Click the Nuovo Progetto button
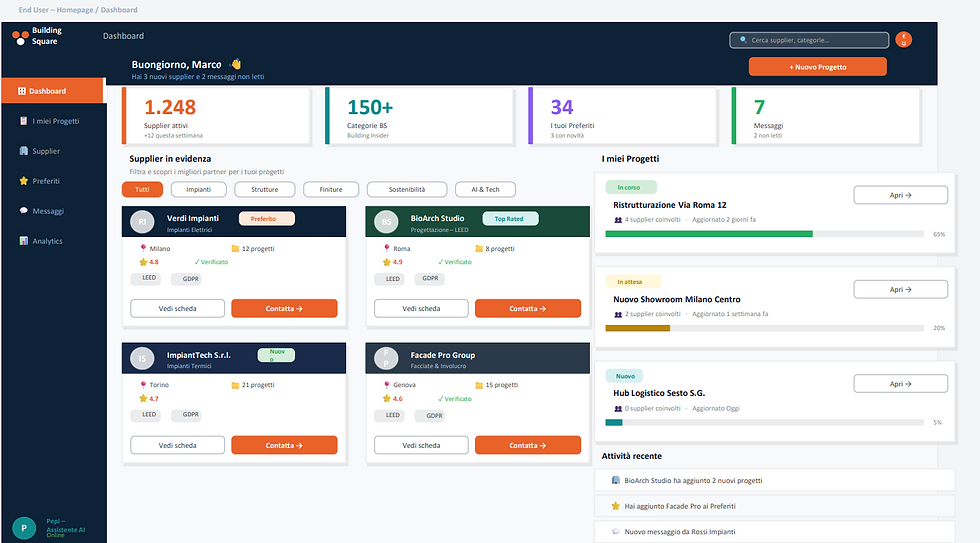The width and height of the screenshot is (980, 543). (818, 67)
